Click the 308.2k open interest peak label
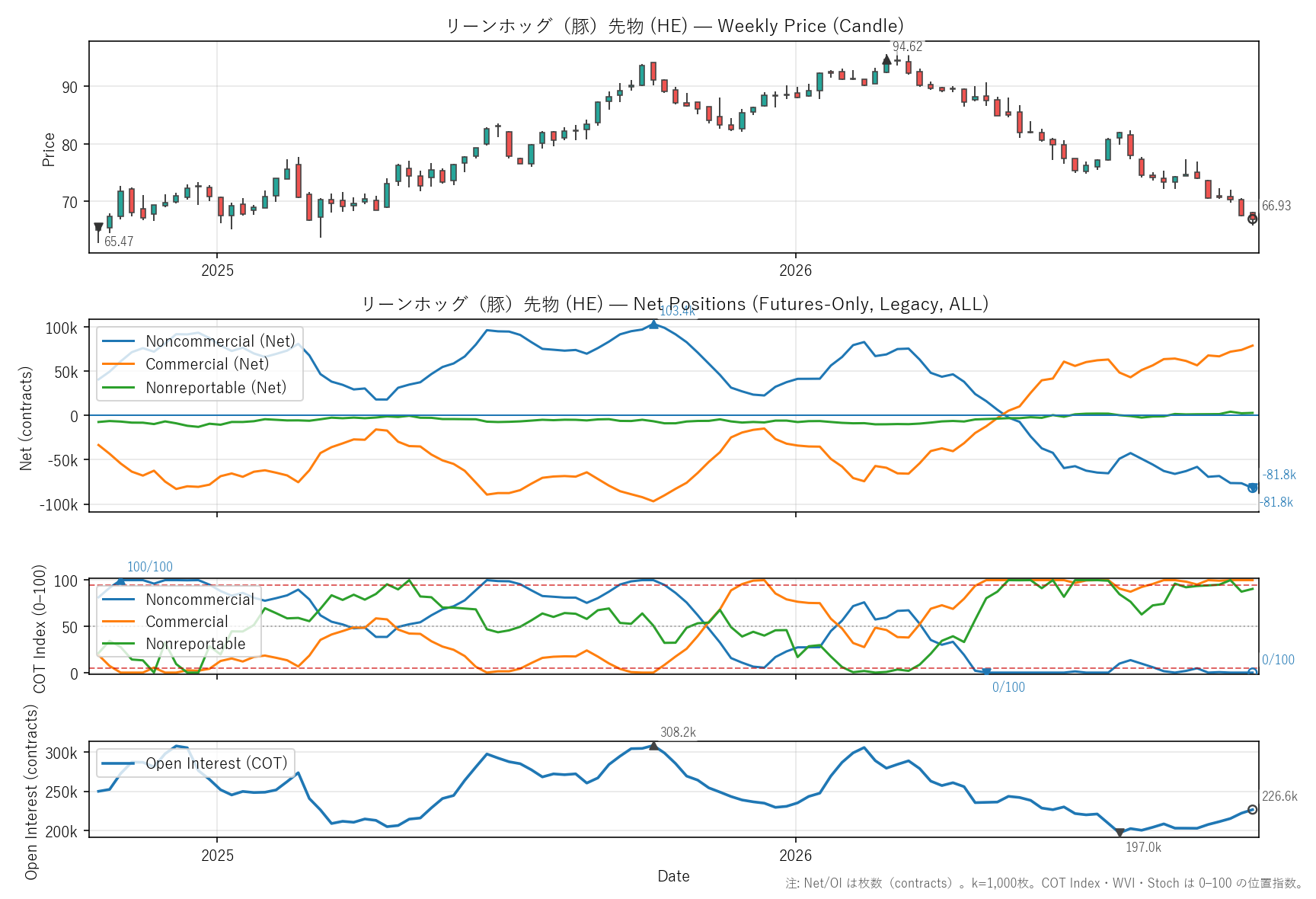 pyautogui.click(x=678, y=732)
